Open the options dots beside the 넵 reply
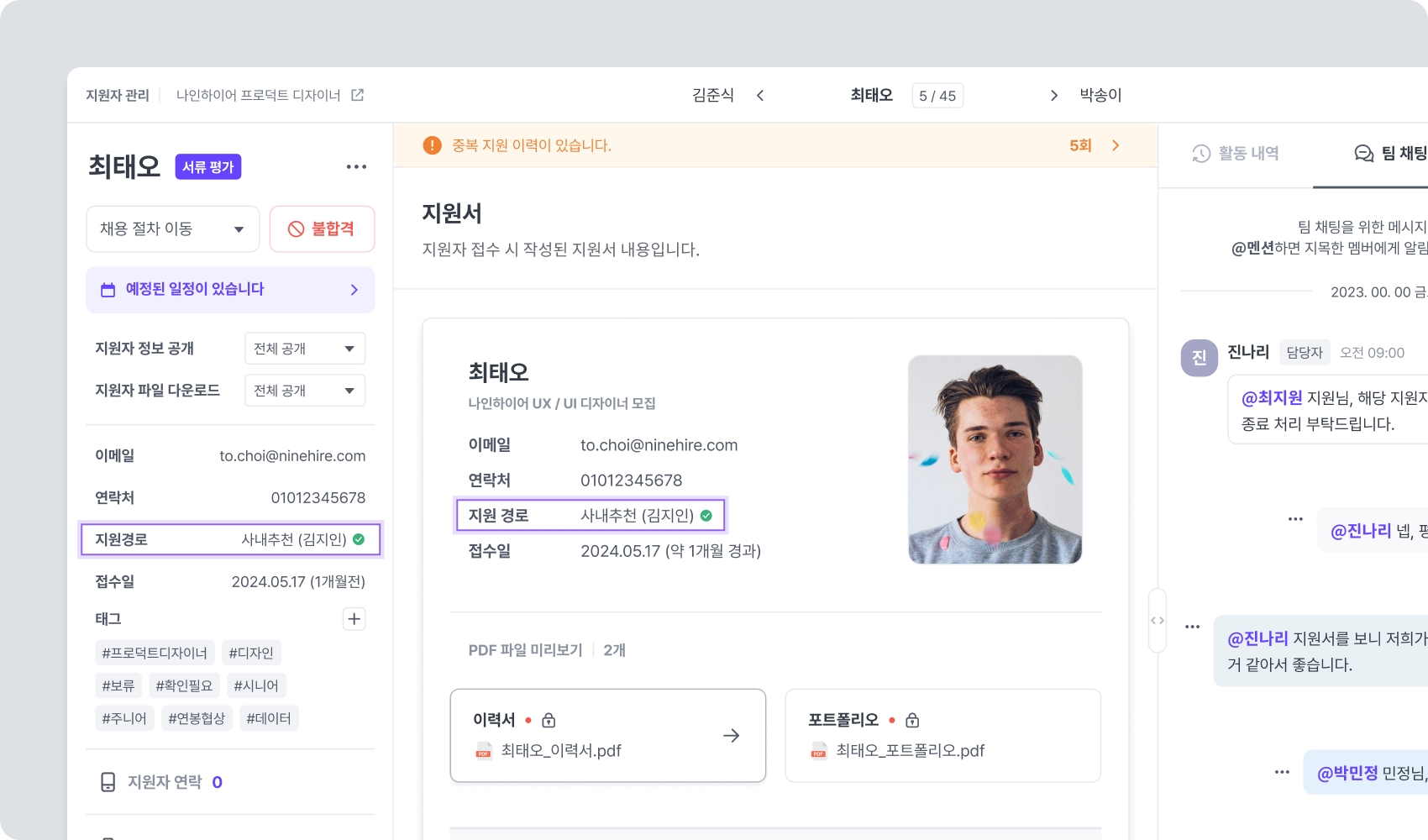Viewport: 1428px width, 840px height. [1295, 519]
